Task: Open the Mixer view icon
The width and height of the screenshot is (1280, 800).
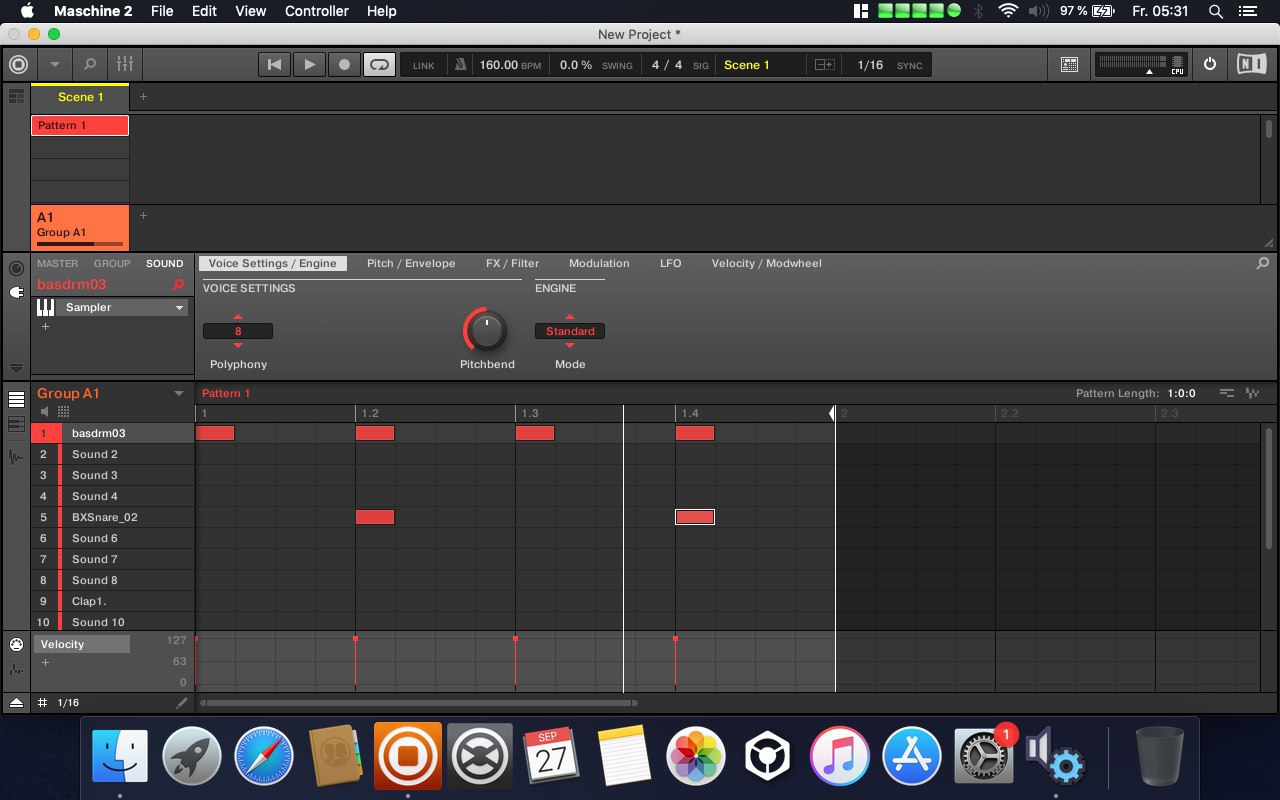Action: (125, 65)
